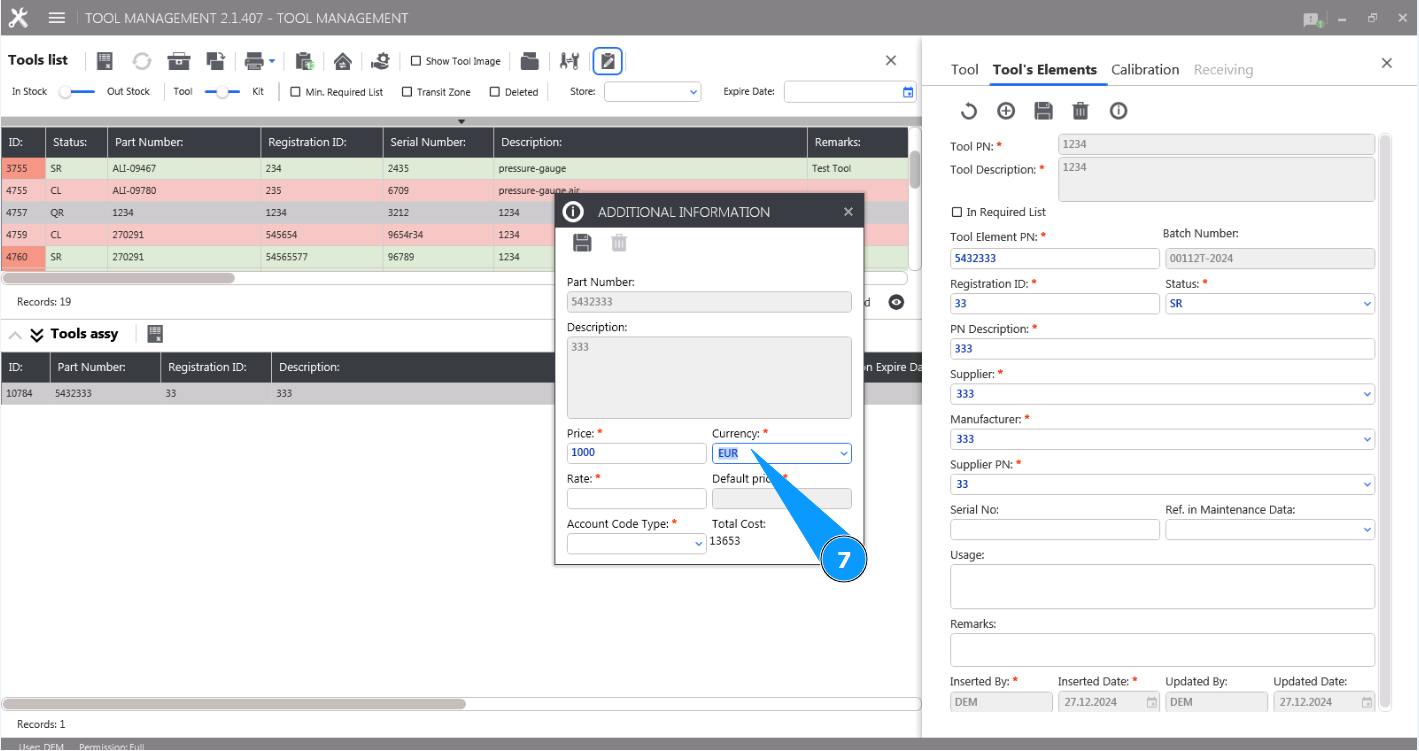Close the tool details side panel
The height and width of the screenshot is (751, 1419).
(1387, 63)
